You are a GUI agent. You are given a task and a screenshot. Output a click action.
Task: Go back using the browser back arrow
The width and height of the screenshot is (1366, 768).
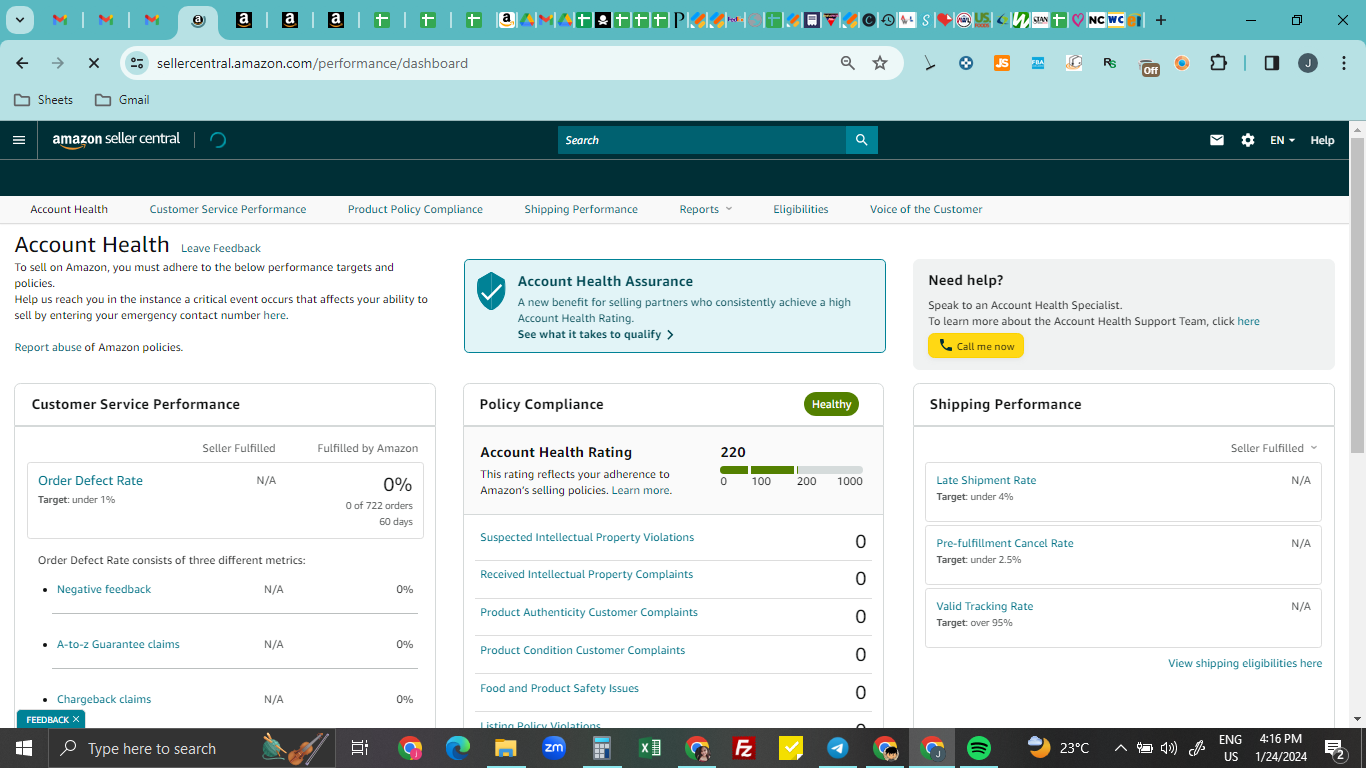(22, 63)
